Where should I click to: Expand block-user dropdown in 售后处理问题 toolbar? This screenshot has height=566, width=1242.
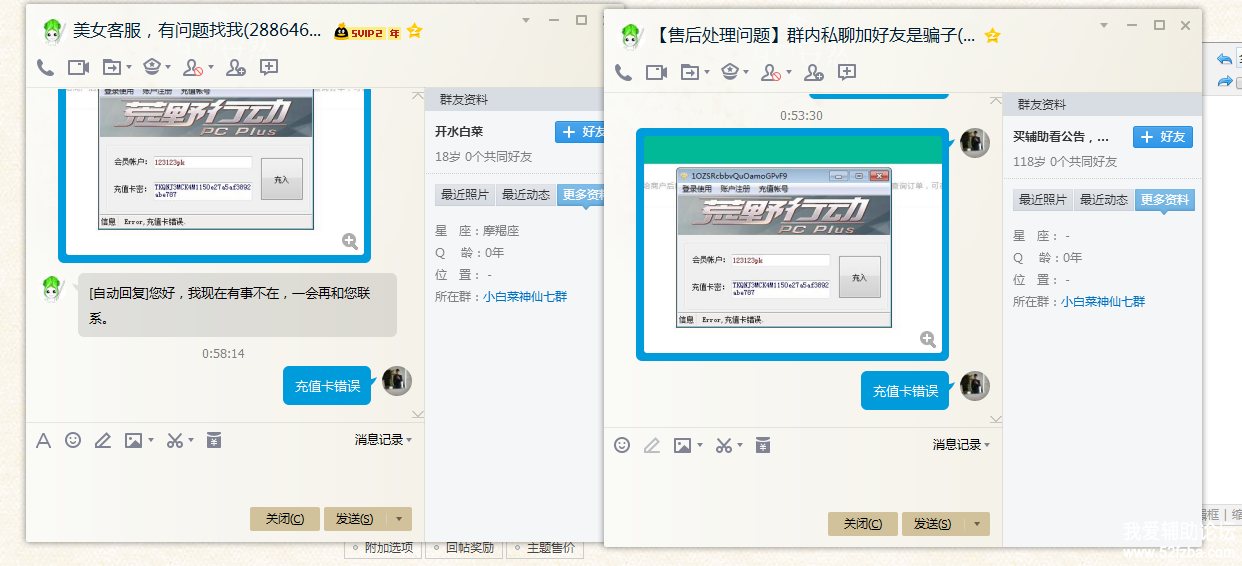tap(790, 72)
